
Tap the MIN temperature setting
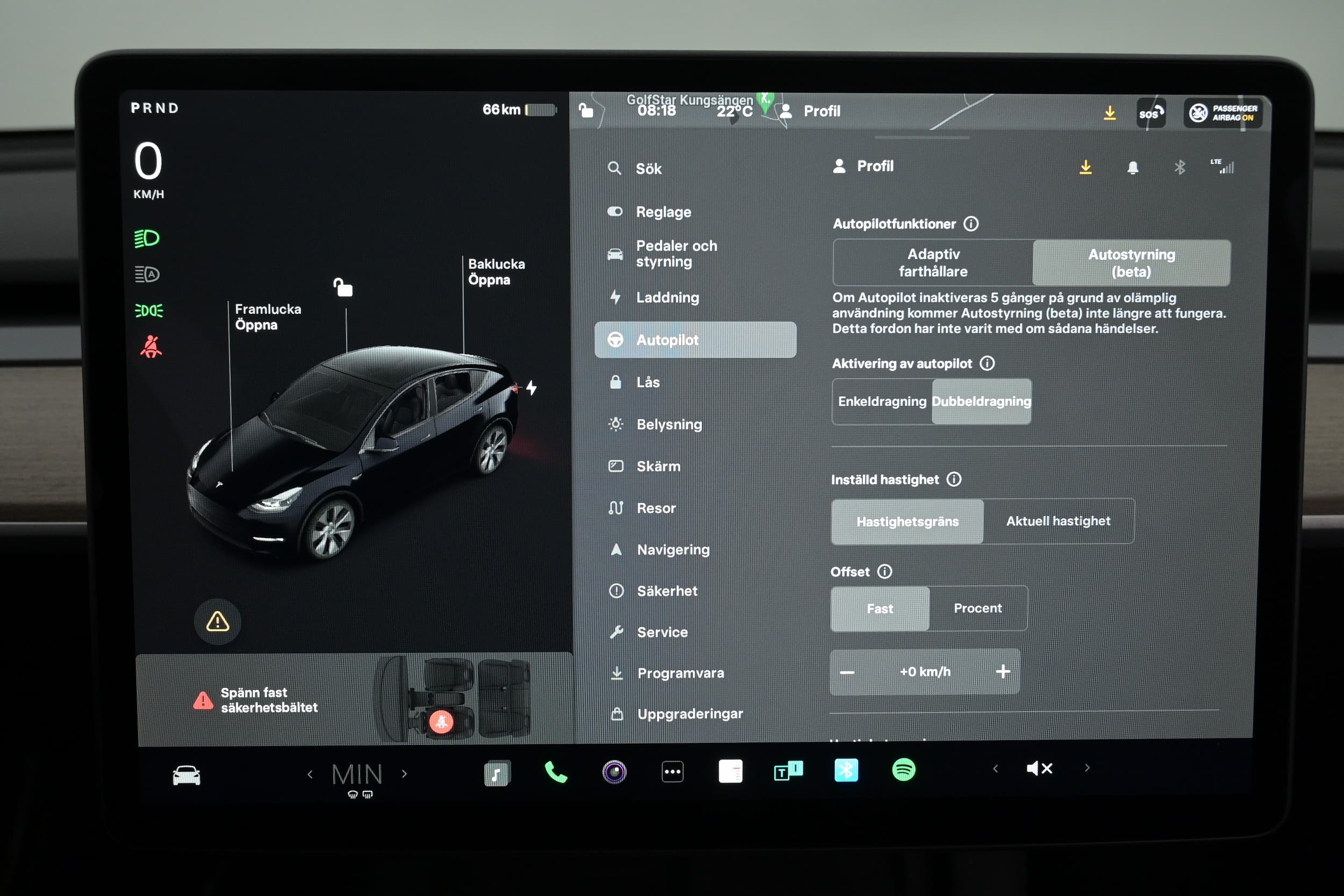pyautogui.click(x=357, y=775)
